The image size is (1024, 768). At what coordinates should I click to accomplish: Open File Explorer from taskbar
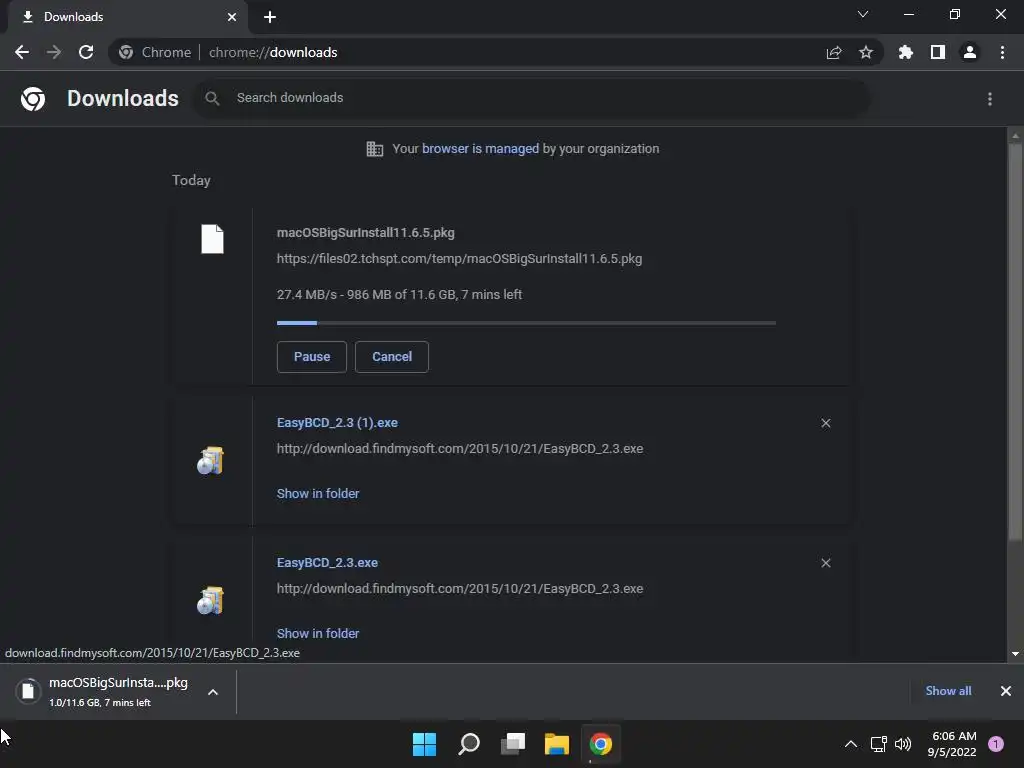pos(557,744)
